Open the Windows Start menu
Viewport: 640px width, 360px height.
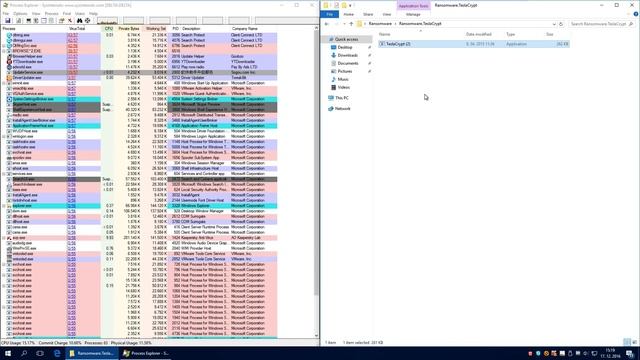[x=8, y=353]
